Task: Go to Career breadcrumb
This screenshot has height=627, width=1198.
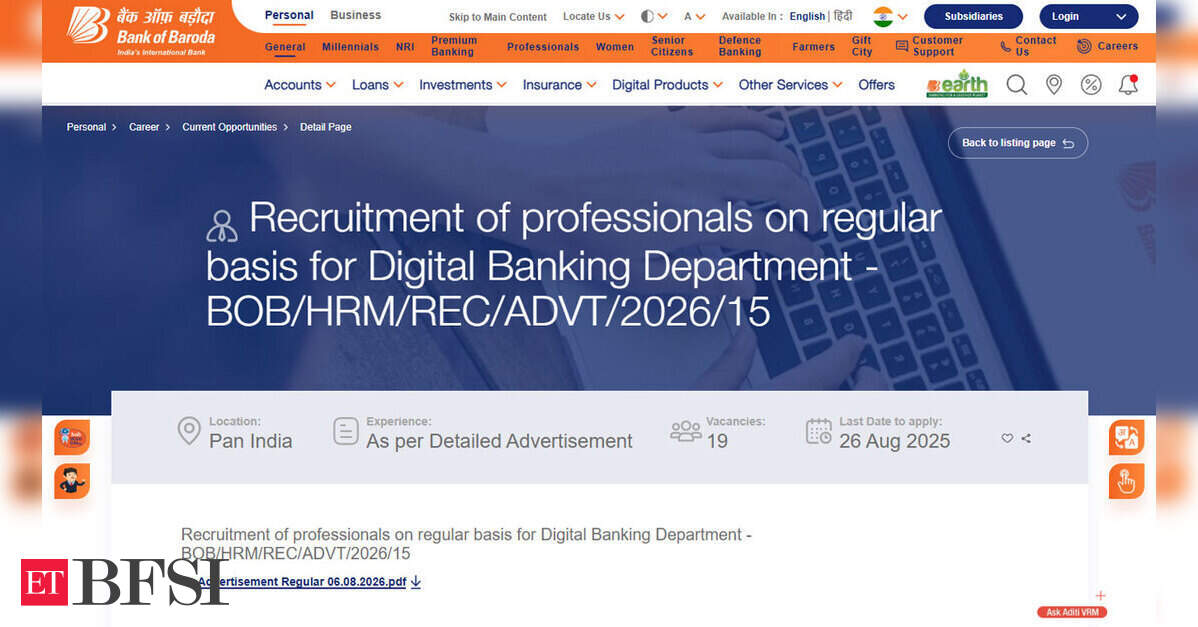Action: (x=144, y=127)
